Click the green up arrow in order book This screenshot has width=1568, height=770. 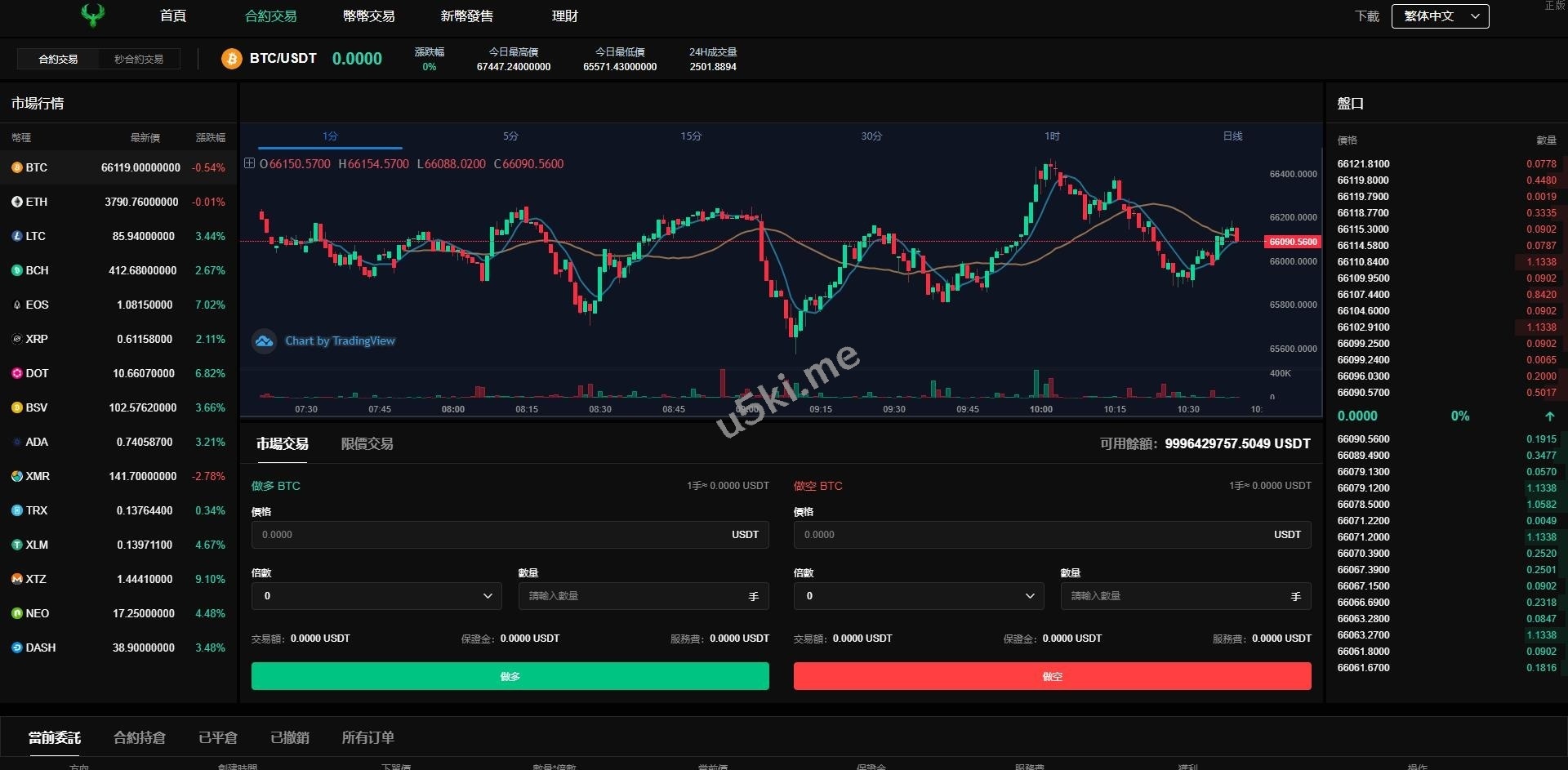[1549, 416]
